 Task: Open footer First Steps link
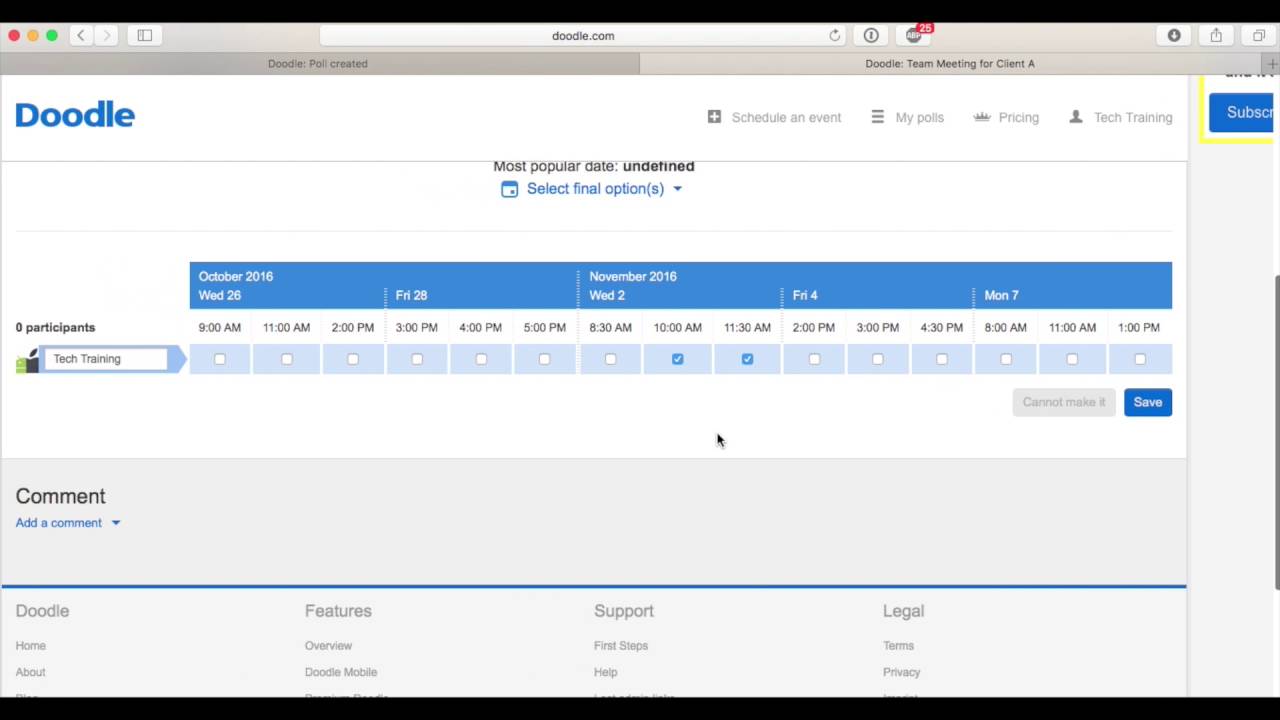[621, 646]
